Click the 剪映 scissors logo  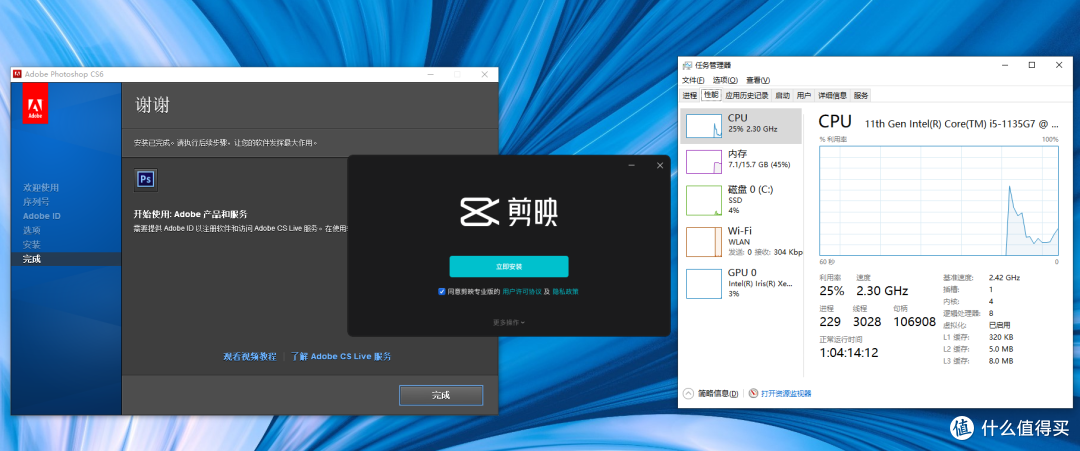coord(478,213)
